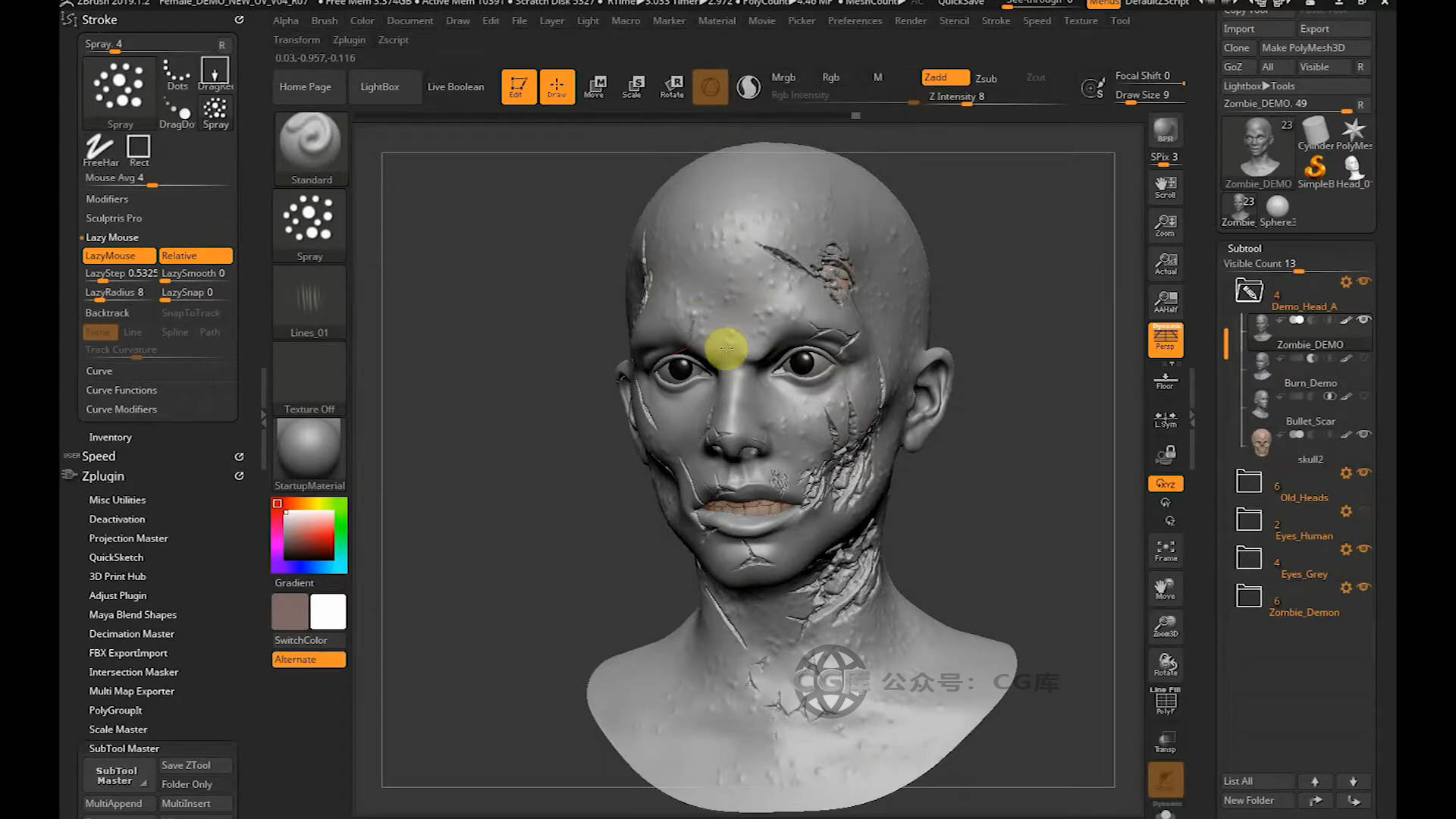Pick a color in the color picker square

point(309,534)
